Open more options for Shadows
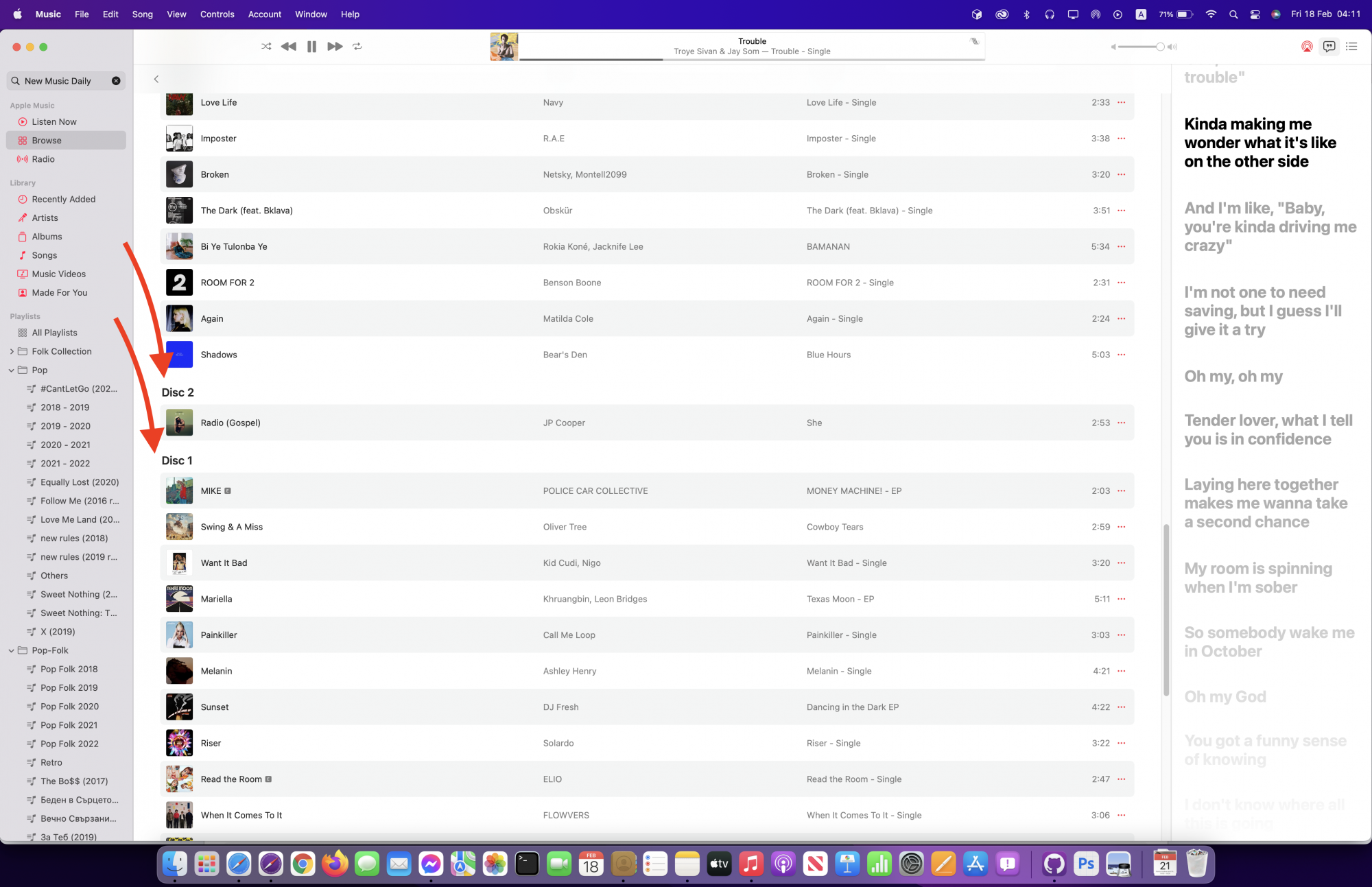Viewport: 1372px width, 887px height. [1122, 355]
